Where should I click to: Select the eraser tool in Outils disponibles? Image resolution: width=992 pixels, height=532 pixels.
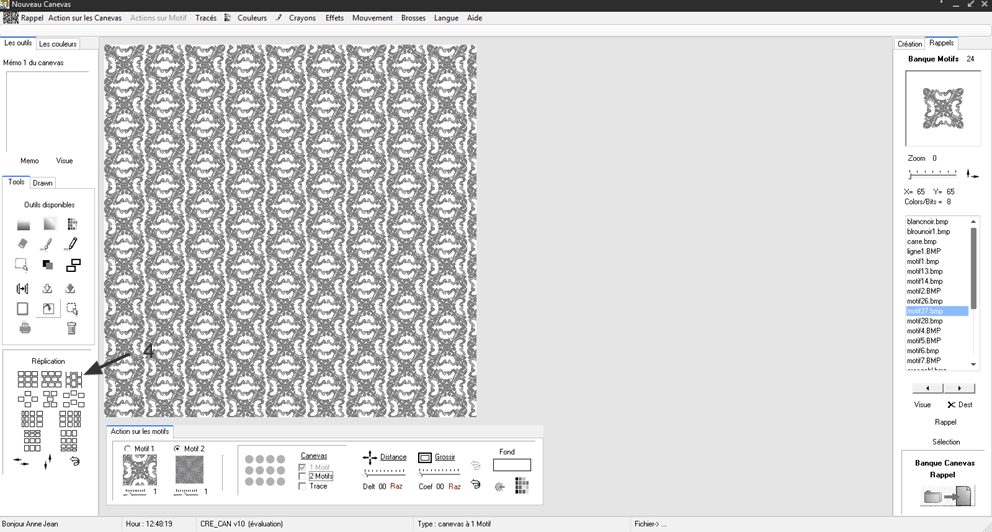point(23,244)
